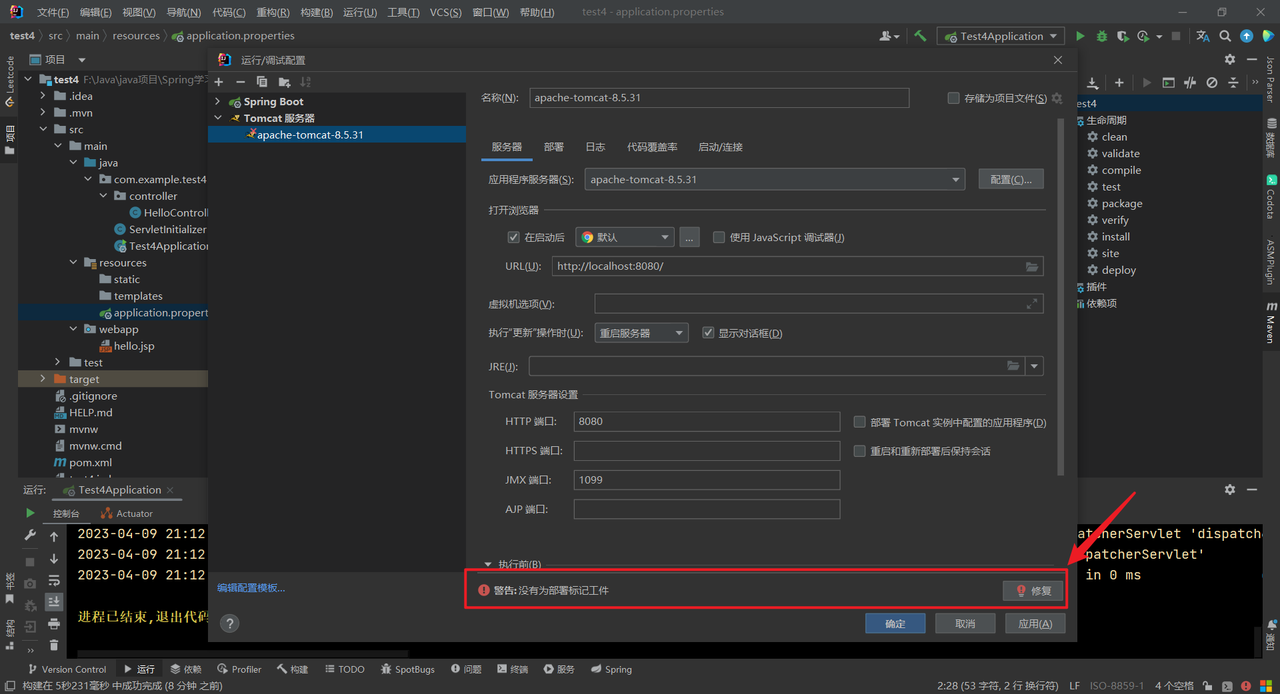Viewport: 1280px width, 694px height.
Task: Open Run tool window settings gear
Action: coord(1230,490)
